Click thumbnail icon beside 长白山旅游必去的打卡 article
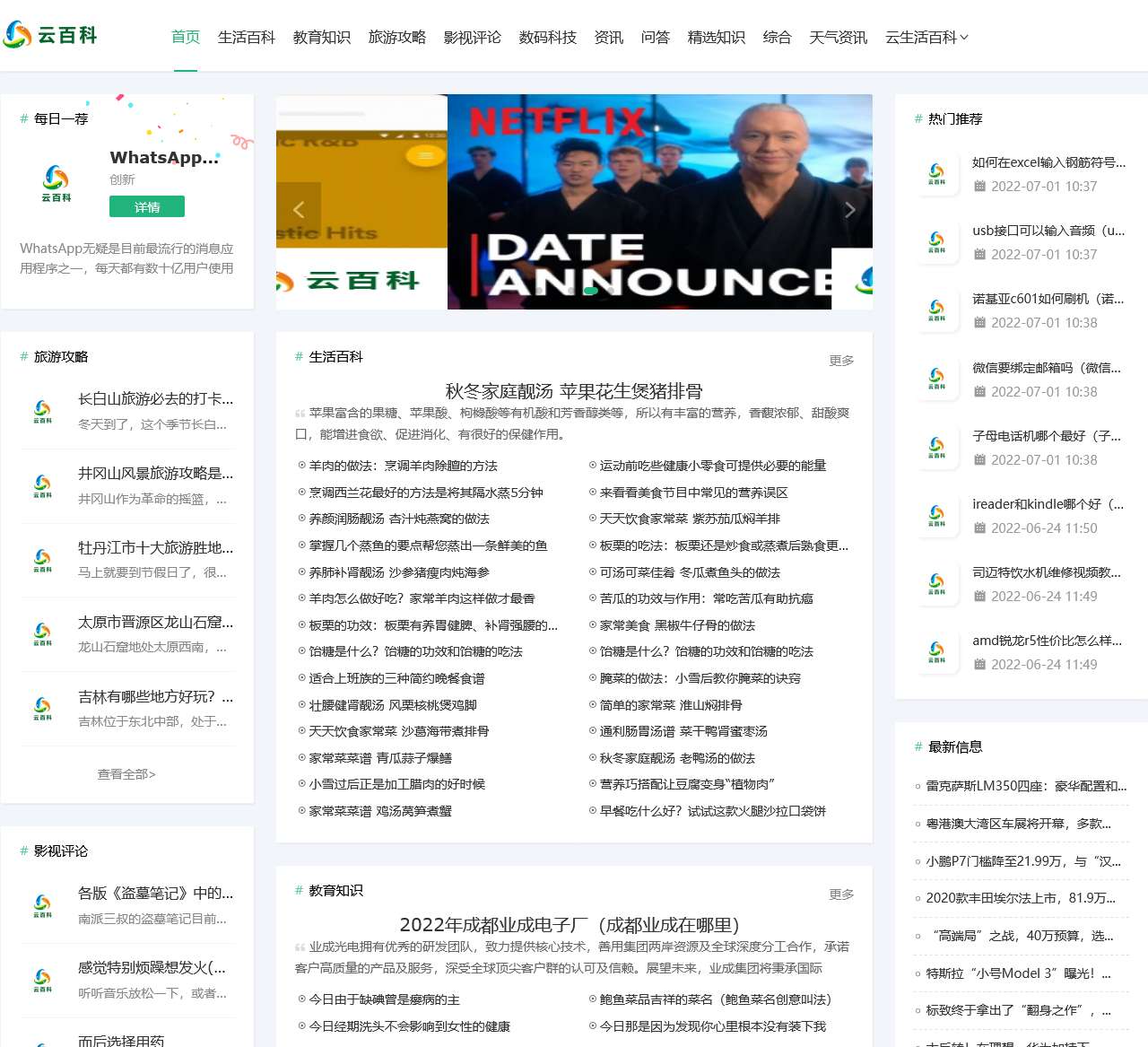The image size is (1148, 1047). click(x=42, y=412)
